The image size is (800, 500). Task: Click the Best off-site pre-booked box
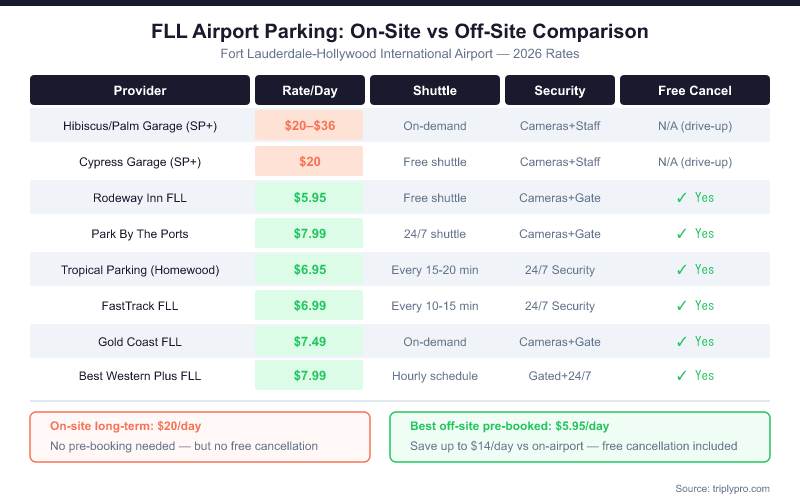coord(580,437)
